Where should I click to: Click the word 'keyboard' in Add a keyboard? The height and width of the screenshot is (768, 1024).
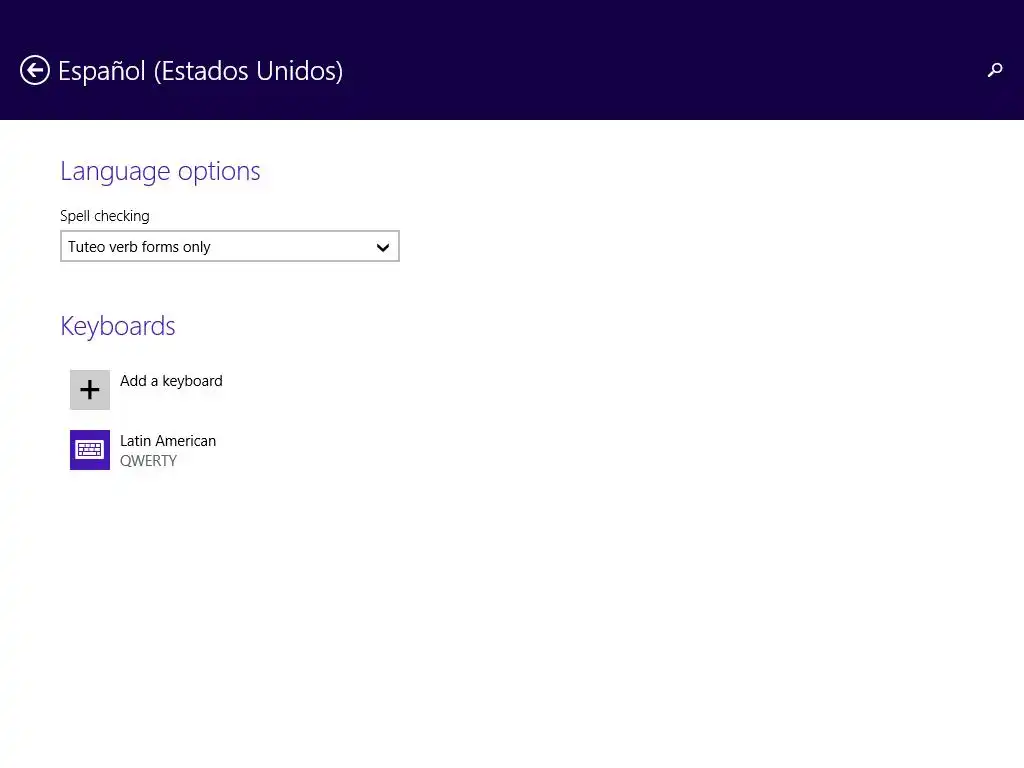192,381
